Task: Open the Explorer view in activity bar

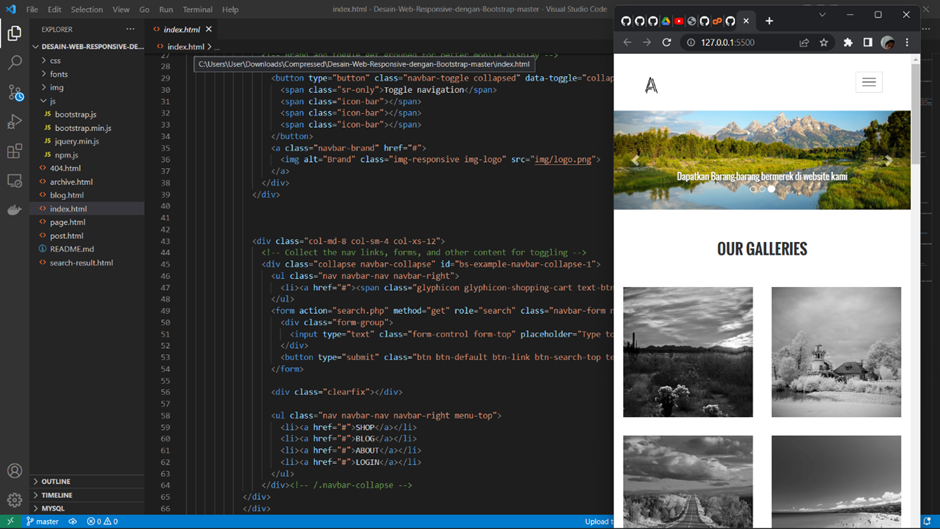Action: pos(14,33)
